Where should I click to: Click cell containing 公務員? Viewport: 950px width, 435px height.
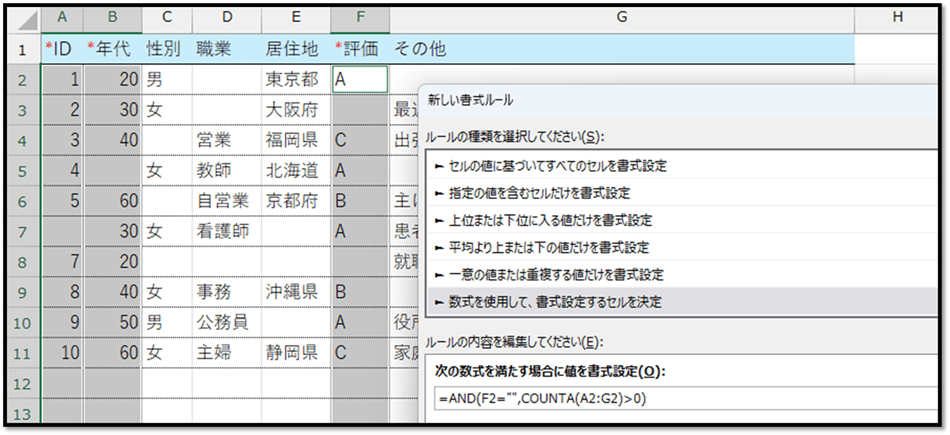click(x=226, y=322)
